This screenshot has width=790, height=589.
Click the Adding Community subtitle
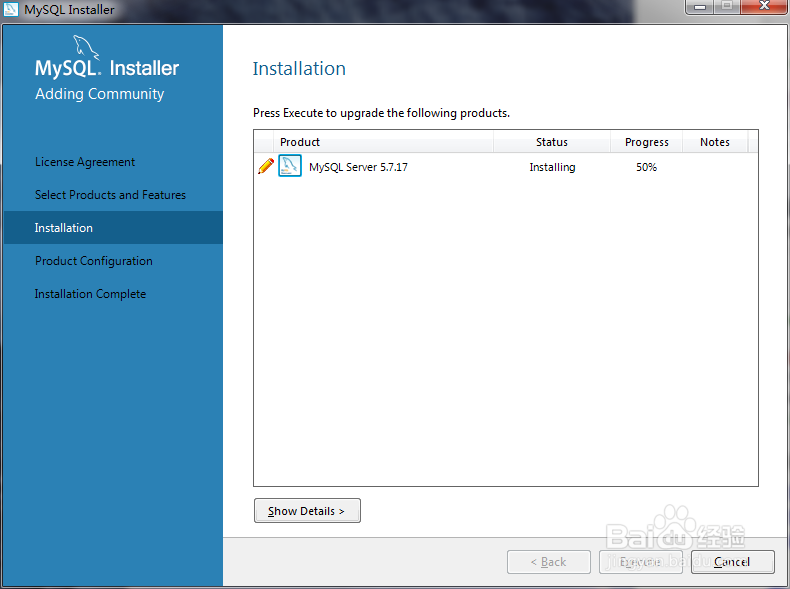[x=100, y=94]
